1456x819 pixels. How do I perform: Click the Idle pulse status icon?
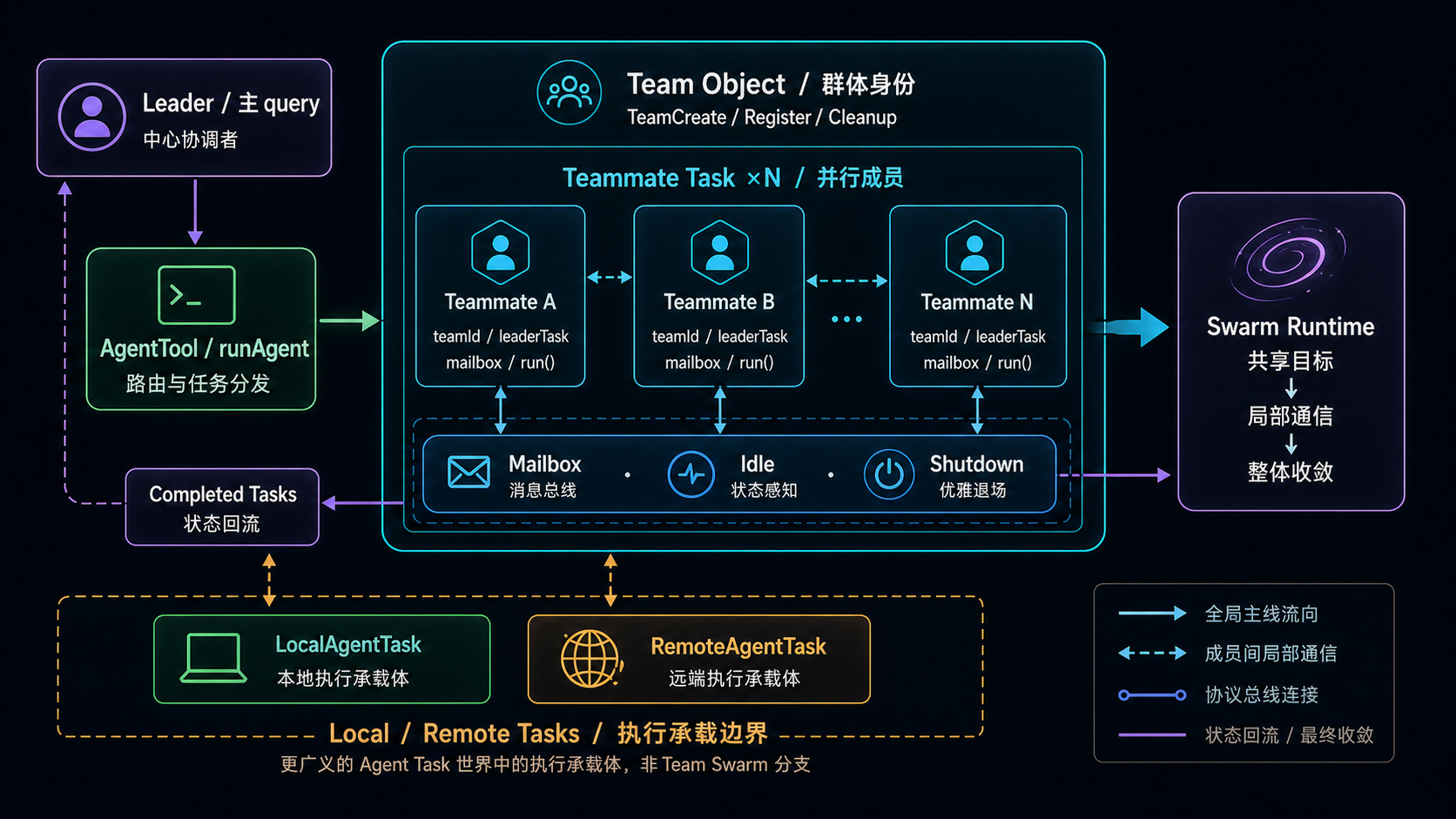(x=691, y=474)
